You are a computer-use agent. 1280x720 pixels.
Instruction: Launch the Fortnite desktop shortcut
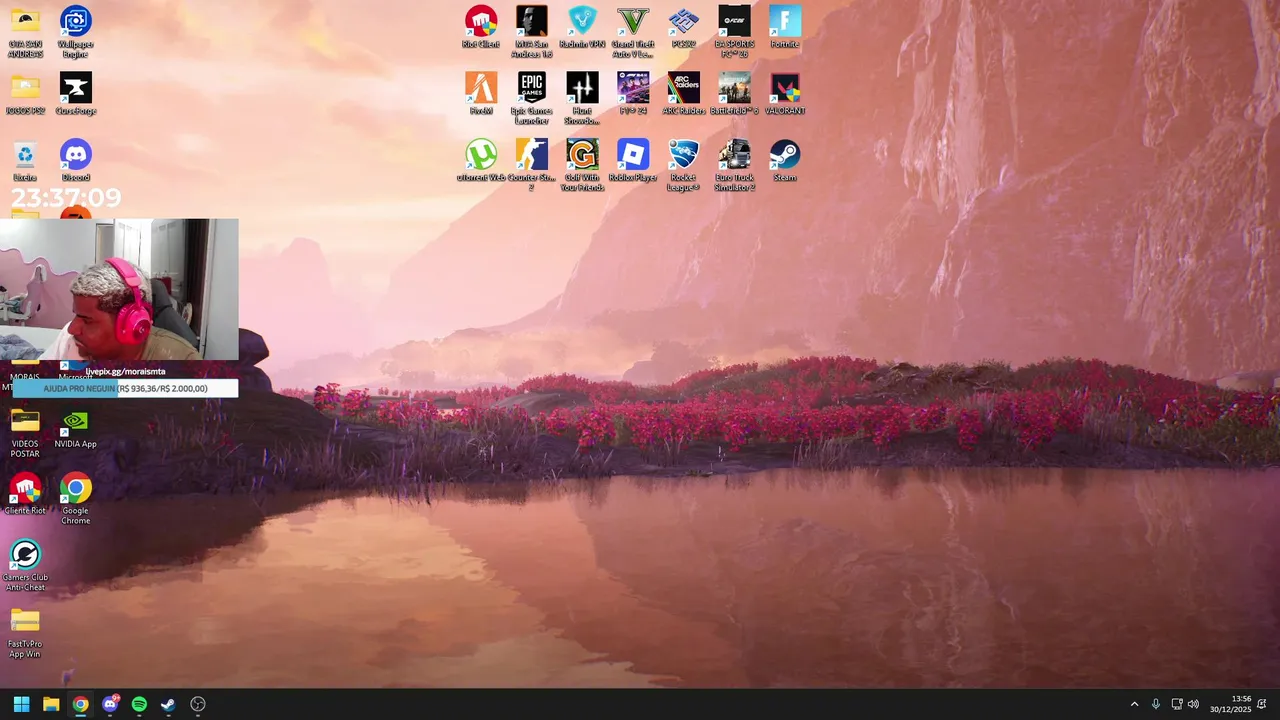pyautogui.click(x=785, y=27)
